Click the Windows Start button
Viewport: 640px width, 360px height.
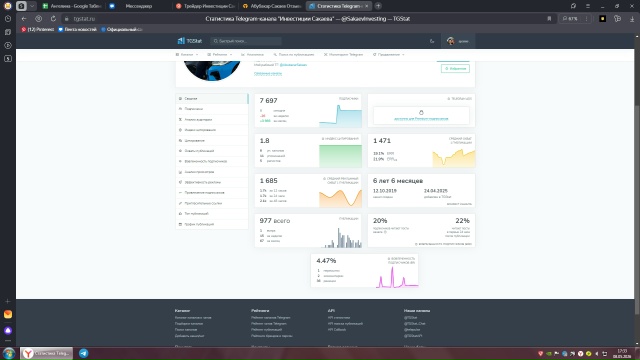(x=9, y=353)
